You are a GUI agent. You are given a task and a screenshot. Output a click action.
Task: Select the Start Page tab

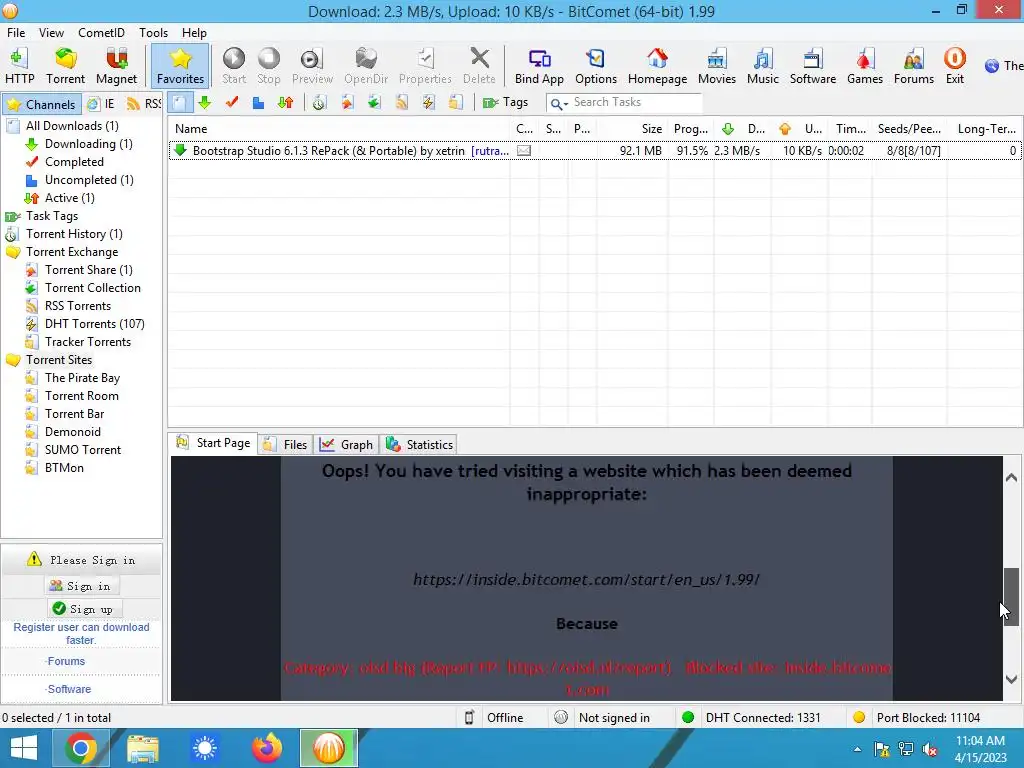pyautogui.click(x=213, y=443)
